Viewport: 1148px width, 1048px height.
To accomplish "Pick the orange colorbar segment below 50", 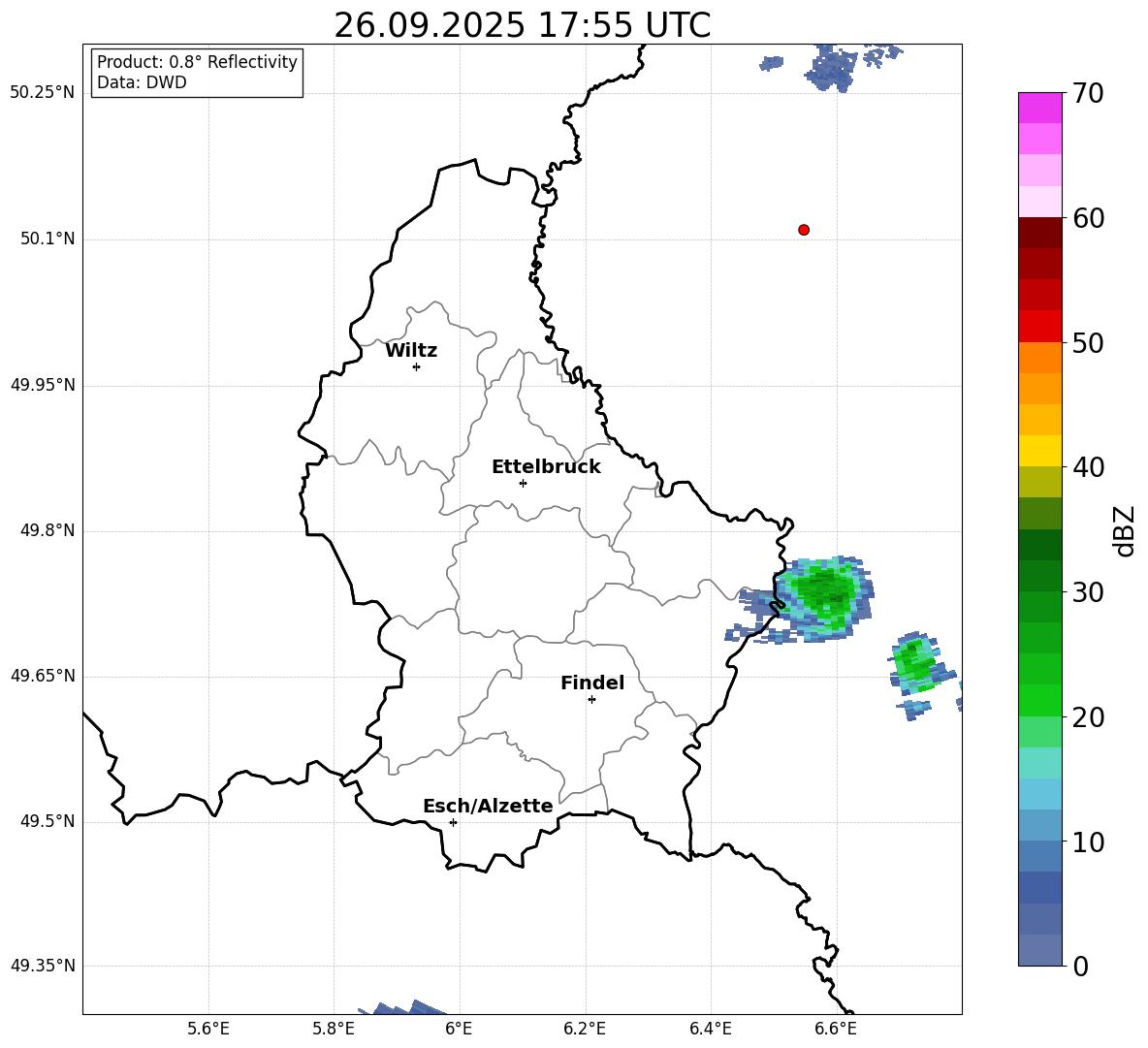I will pos(1039,358).
